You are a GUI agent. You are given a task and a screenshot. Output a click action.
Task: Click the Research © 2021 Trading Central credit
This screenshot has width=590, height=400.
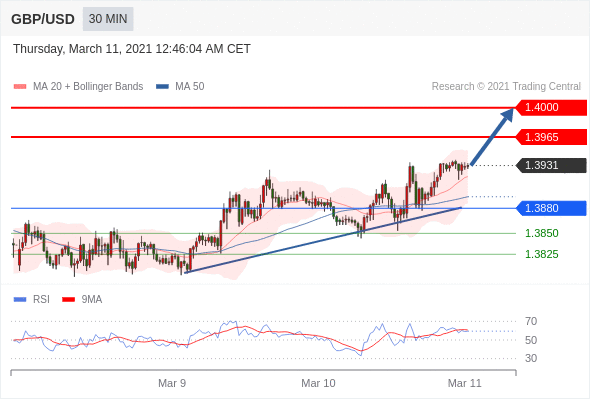[506, 87]
